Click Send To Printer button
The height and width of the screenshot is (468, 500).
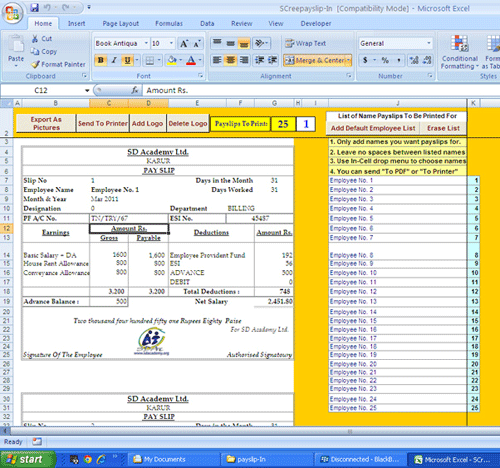103,123
